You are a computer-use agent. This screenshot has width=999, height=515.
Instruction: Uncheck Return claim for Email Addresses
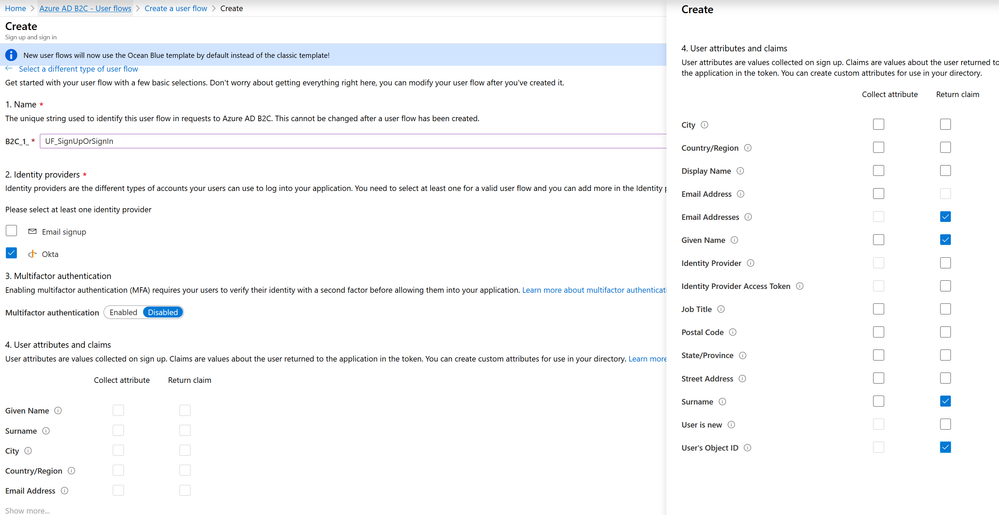pos(945,217)
